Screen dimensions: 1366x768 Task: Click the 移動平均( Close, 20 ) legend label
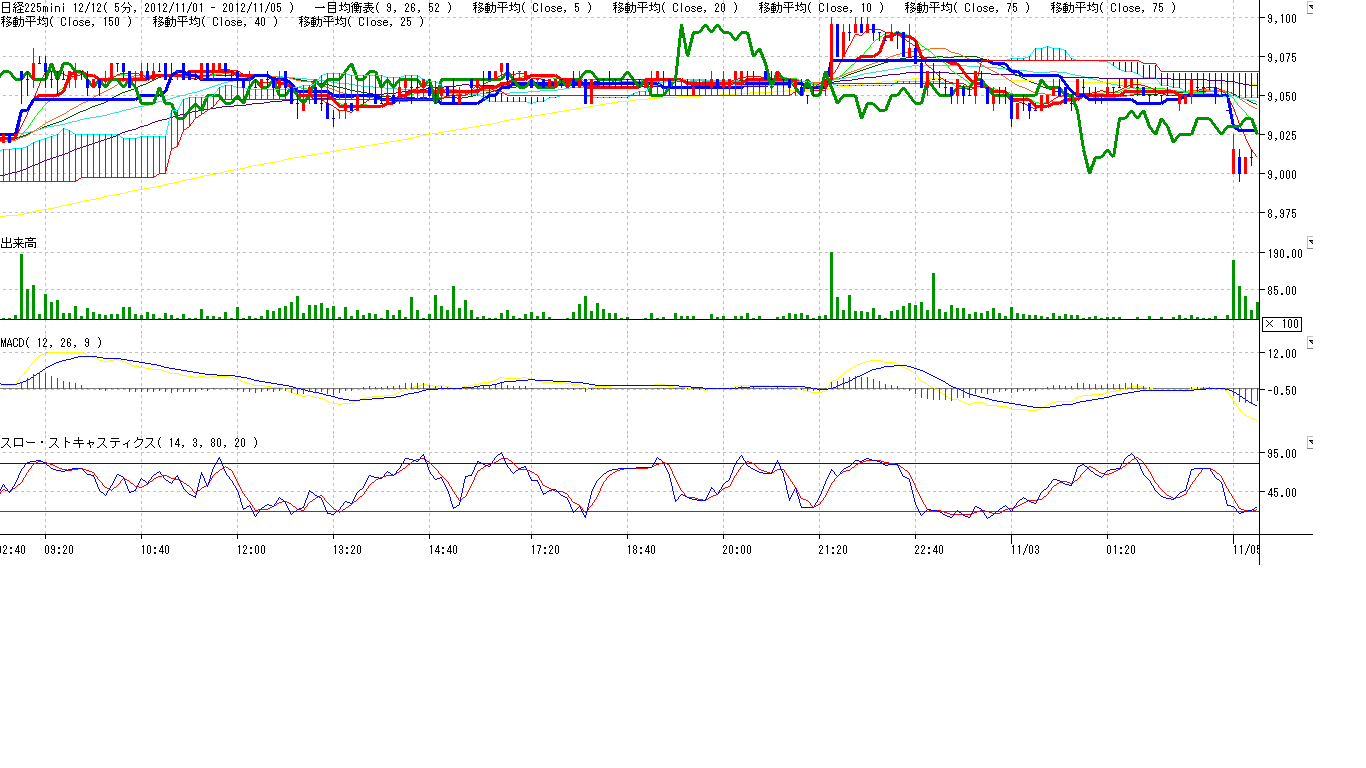675,8
